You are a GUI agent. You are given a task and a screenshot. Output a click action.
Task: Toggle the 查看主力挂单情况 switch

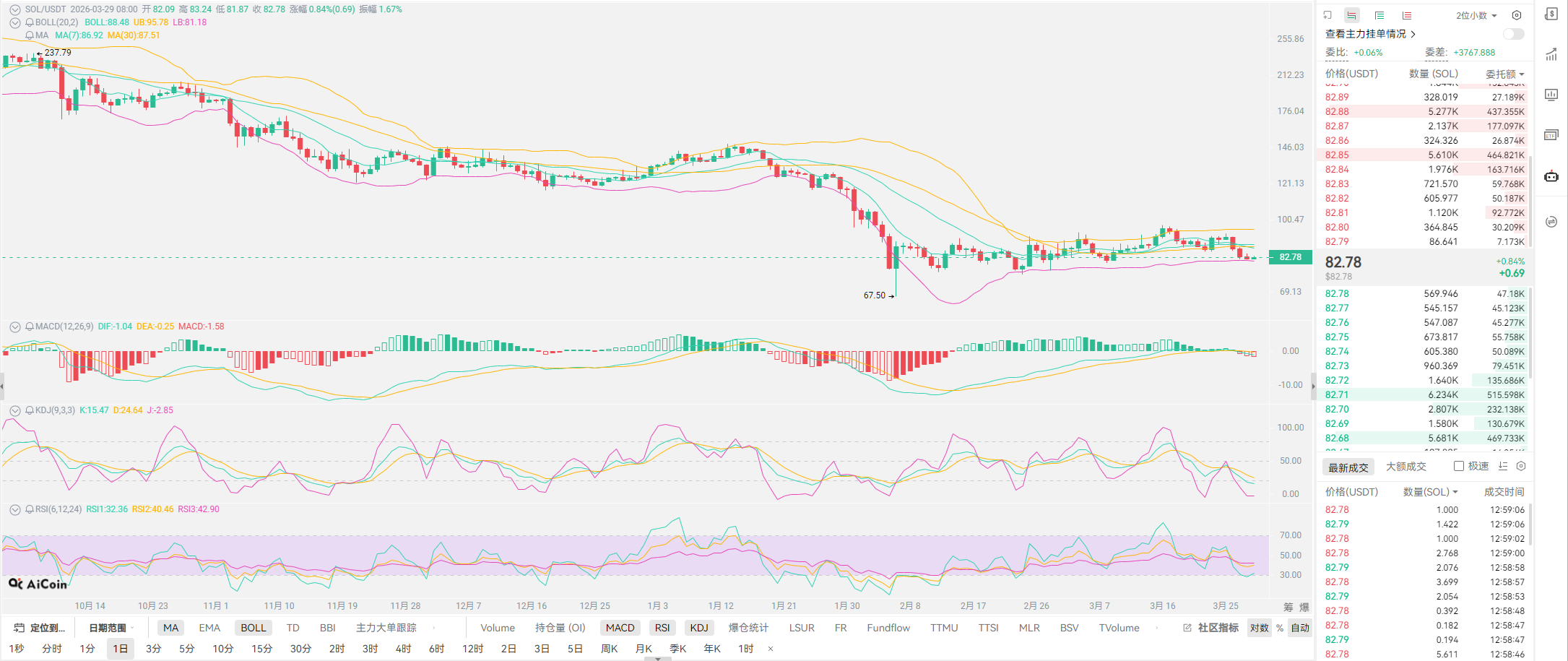pos(1513,34)
